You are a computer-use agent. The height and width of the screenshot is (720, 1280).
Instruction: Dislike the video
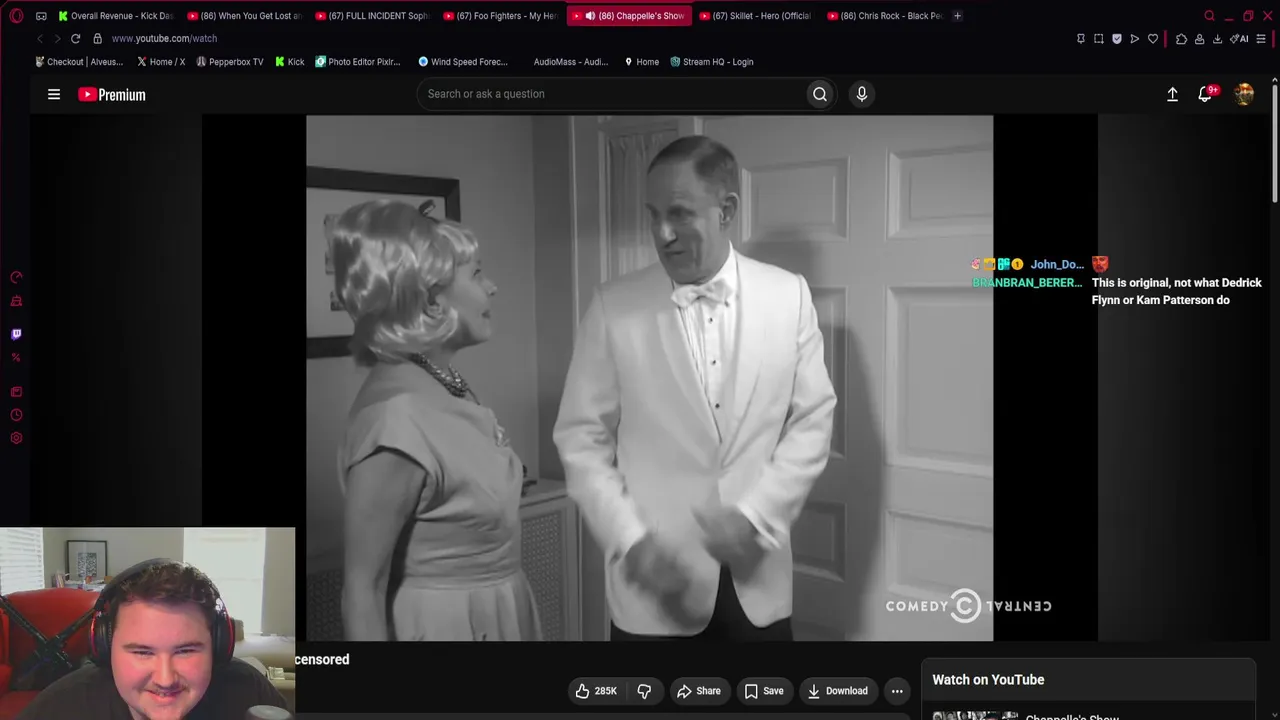click(644, 691)
